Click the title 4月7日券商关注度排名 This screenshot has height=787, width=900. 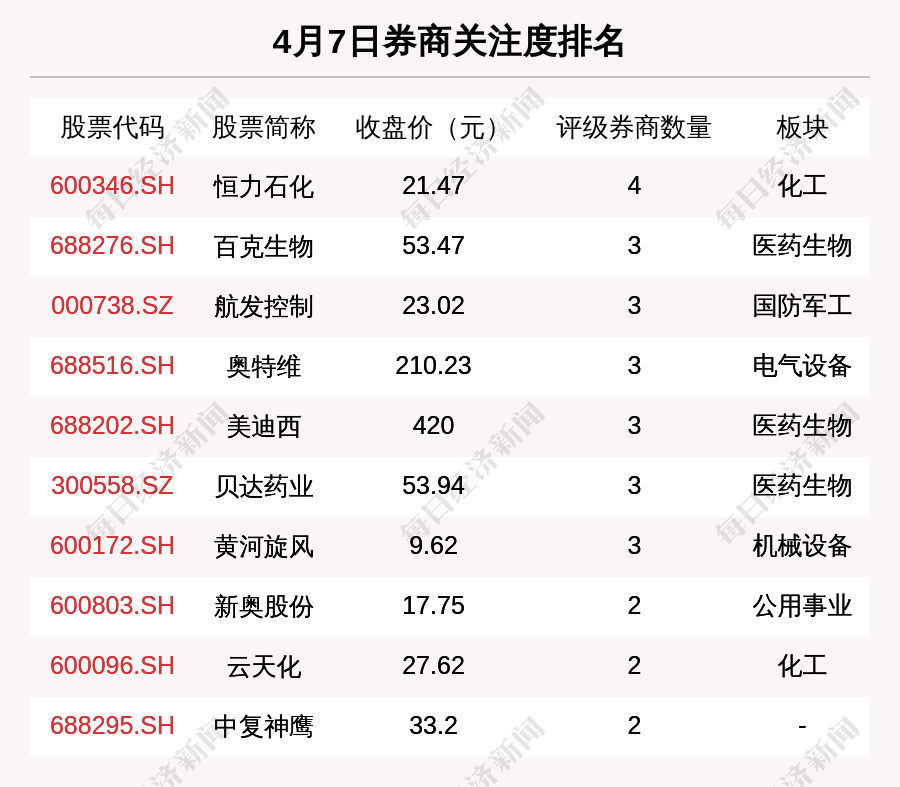click(448, 41)
